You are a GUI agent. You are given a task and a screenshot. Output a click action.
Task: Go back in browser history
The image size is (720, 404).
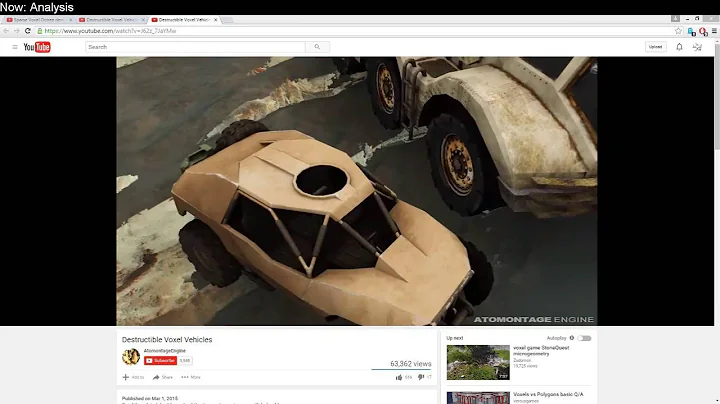6,31
